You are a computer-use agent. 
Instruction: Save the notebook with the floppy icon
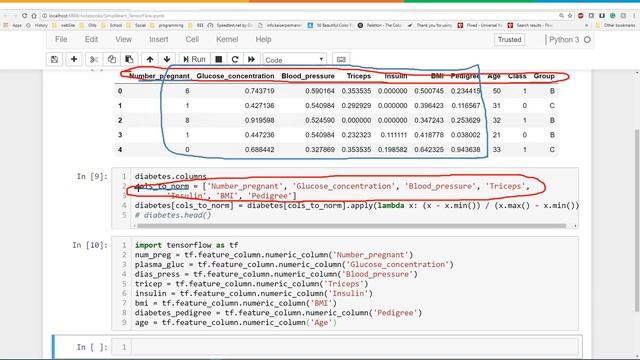click(54, 60)
